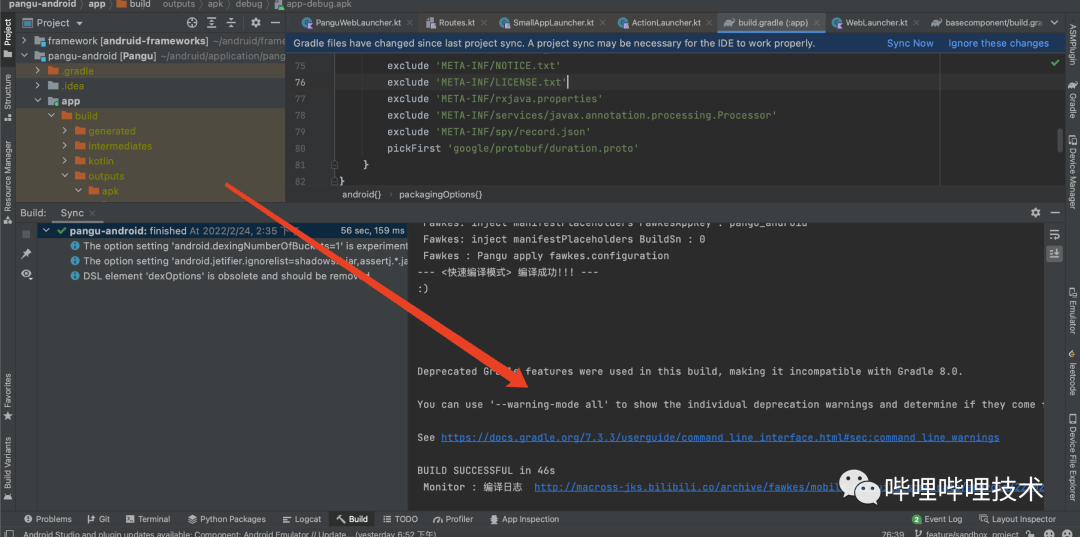Click the Expand All icon in Project toolbar

coord(213,22)
